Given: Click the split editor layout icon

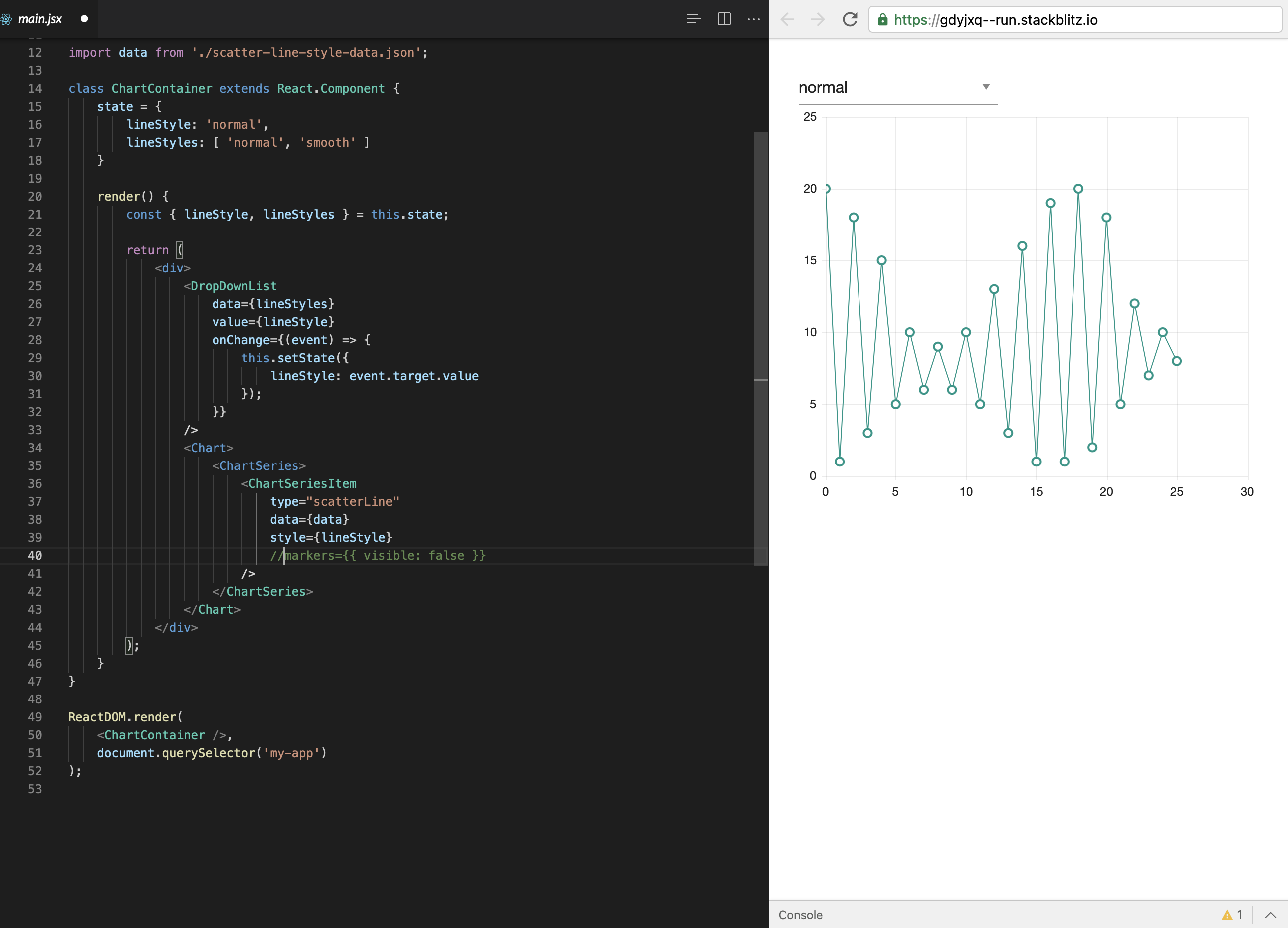Looking at the screenshot, I should tap(724, 19).
